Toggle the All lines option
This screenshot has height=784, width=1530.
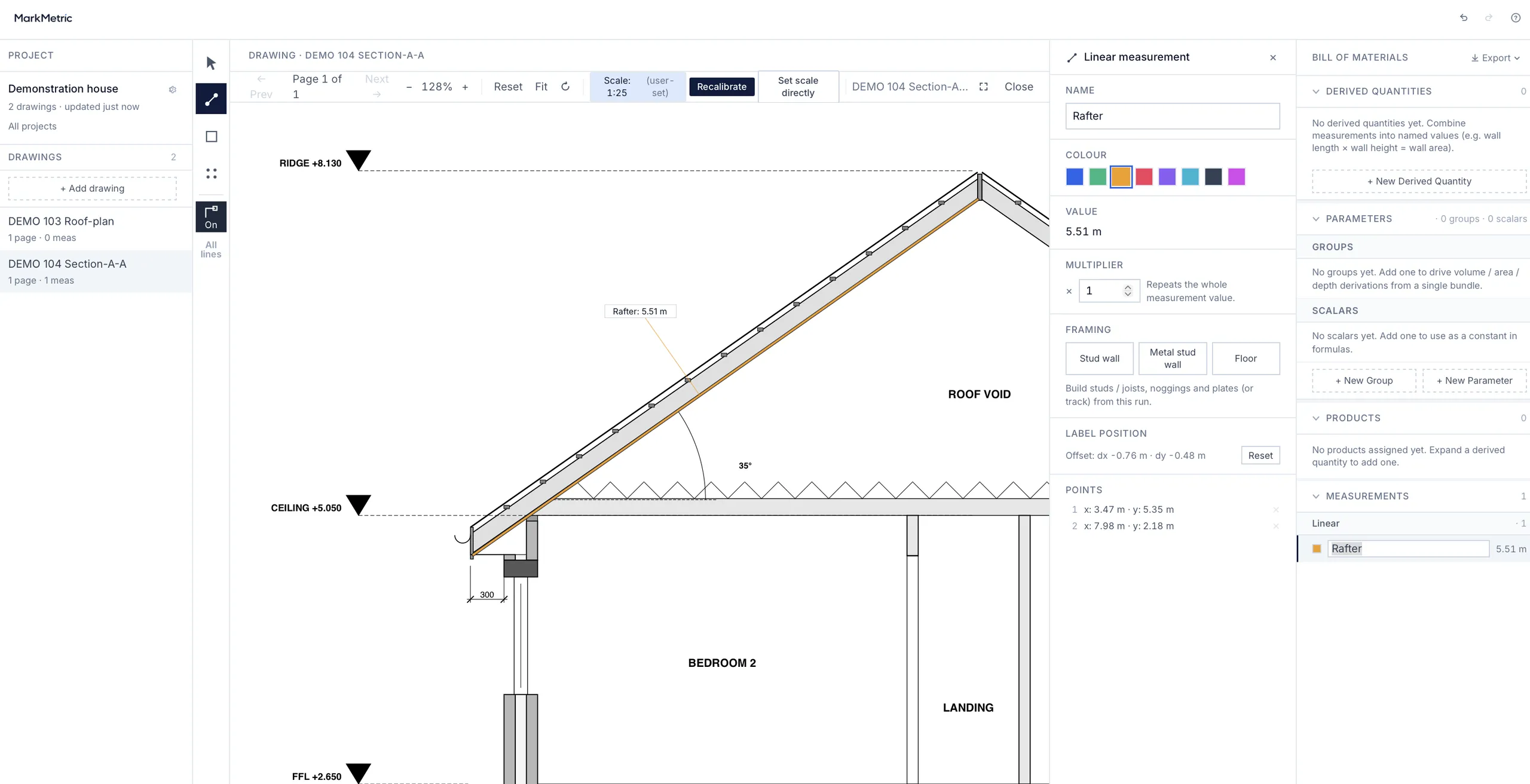(211, 249)
